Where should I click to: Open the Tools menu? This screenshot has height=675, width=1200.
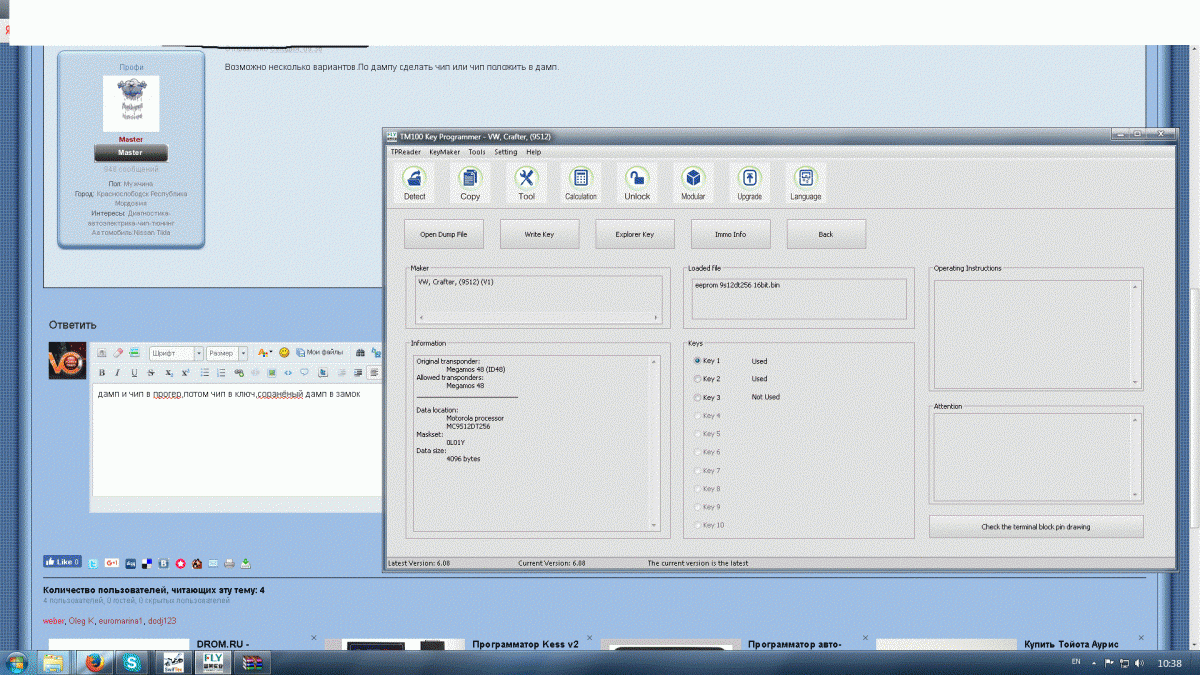(477, 152)
